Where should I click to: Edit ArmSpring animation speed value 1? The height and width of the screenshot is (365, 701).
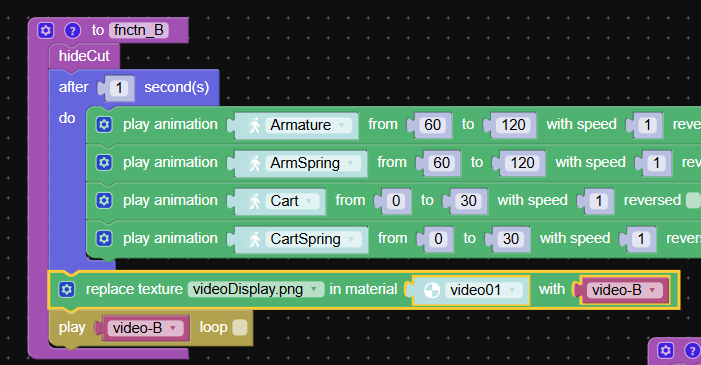[x=656, y=163]
